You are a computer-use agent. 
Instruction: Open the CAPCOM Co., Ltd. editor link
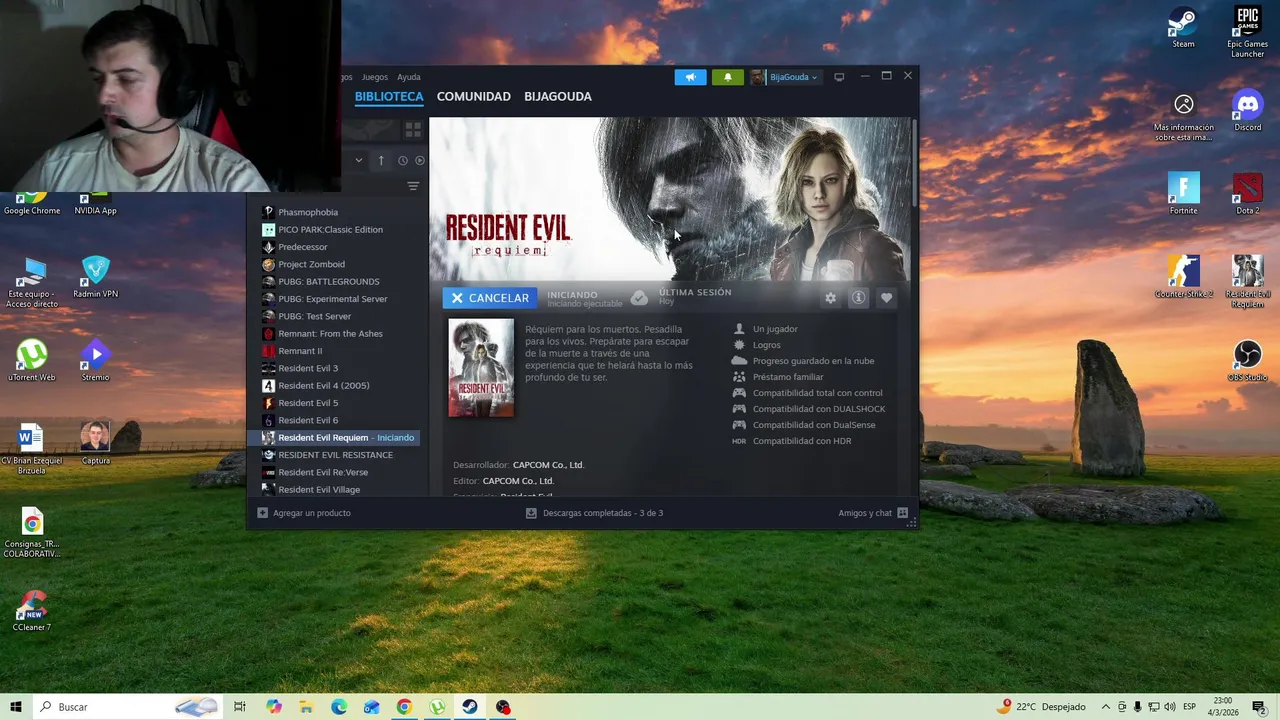pyautogui.click(x=518, y=481)
